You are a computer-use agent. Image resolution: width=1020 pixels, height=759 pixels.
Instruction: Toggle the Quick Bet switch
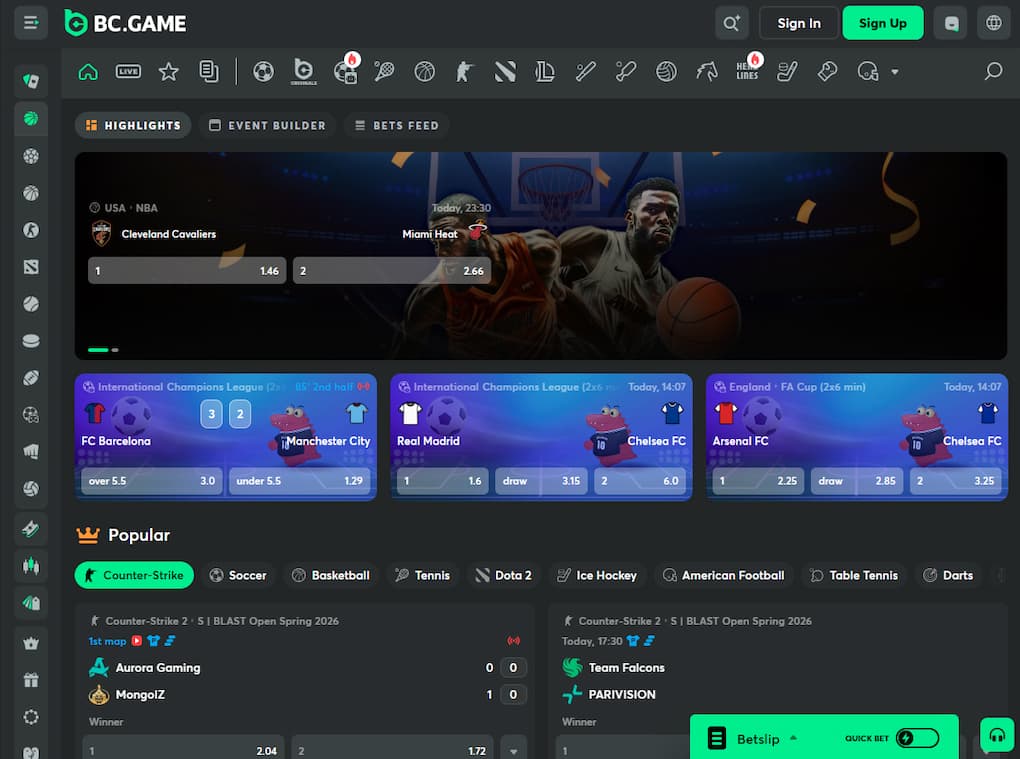click(x=917, y=738)
